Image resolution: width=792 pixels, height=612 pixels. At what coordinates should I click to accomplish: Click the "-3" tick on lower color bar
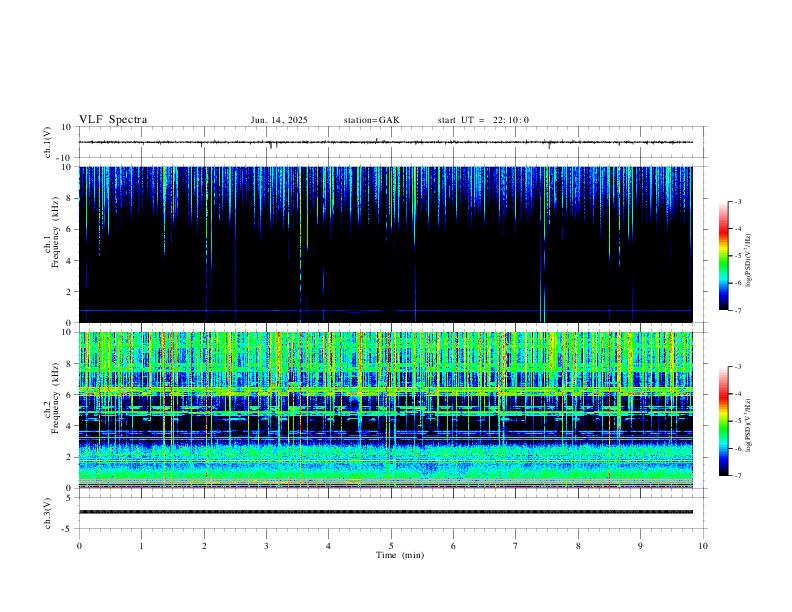click(737, 367)
